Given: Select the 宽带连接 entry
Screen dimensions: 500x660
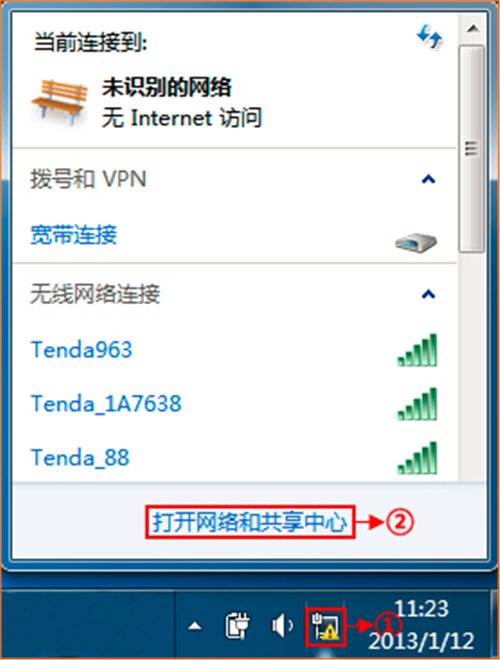Looking at the screenshot, I should coord(235,235).
